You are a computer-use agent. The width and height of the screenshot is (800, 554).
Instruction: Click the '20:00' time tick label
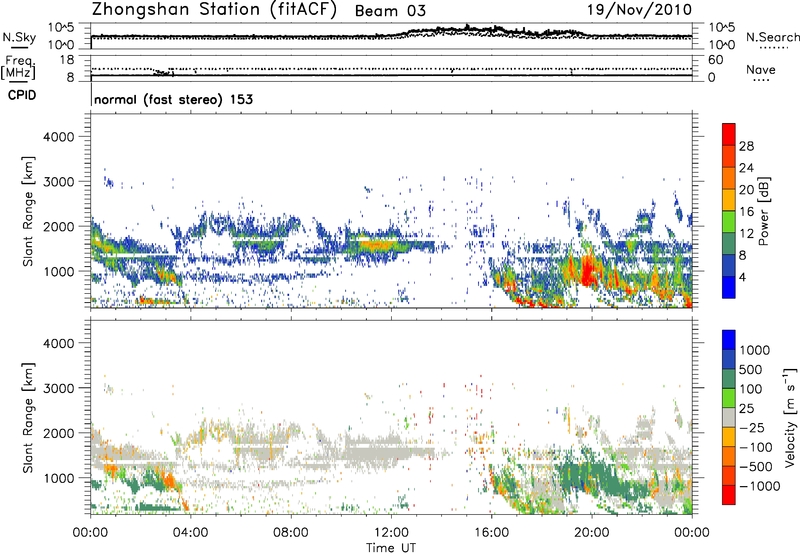[x=592, y=533]
